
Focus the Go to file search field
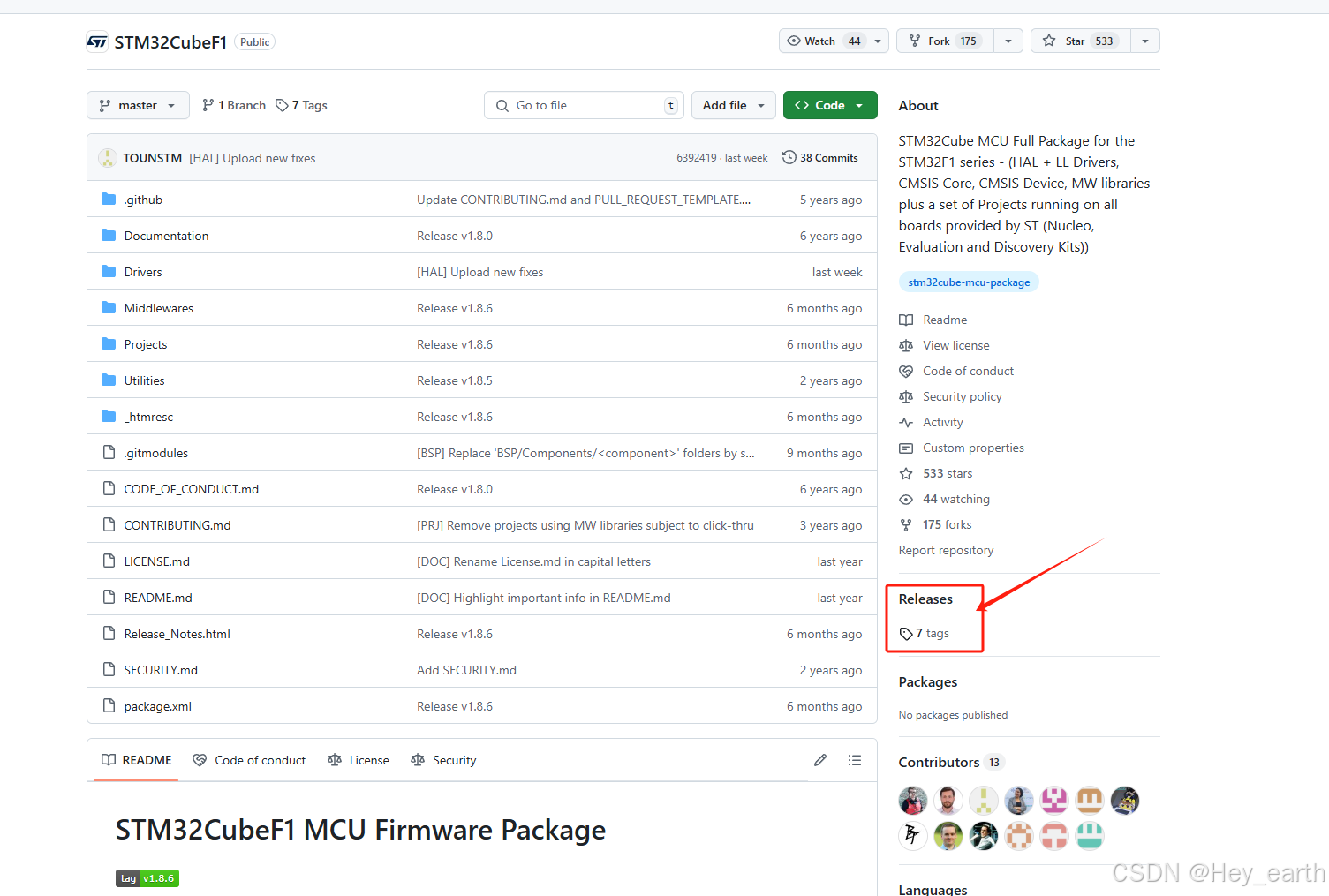tap(584, 105)
